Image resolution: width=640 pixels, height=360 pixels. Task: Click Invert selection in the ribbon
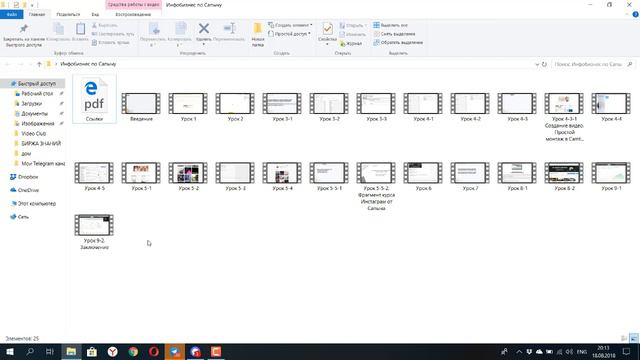(398, 42)
